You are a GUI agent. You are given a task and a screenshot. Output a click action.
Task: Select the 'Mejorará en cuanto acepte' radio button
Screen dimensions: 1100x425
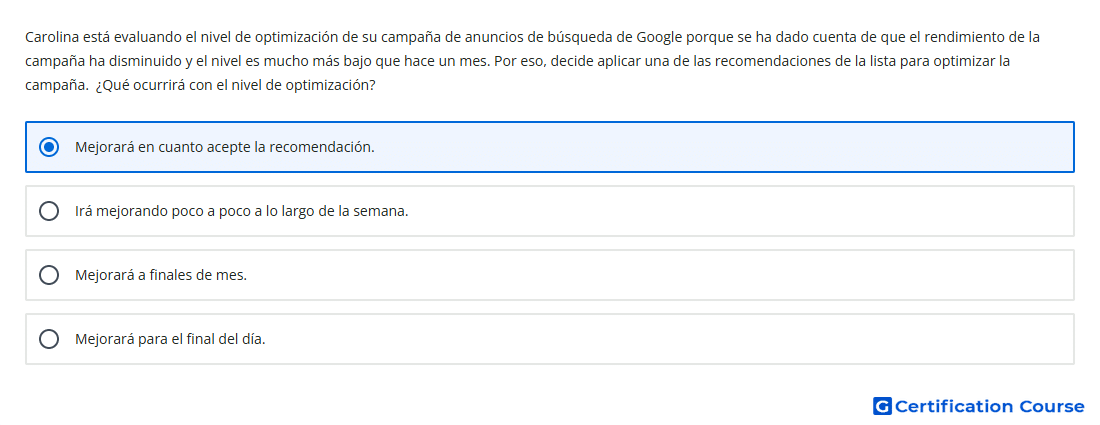pos(49,147)
